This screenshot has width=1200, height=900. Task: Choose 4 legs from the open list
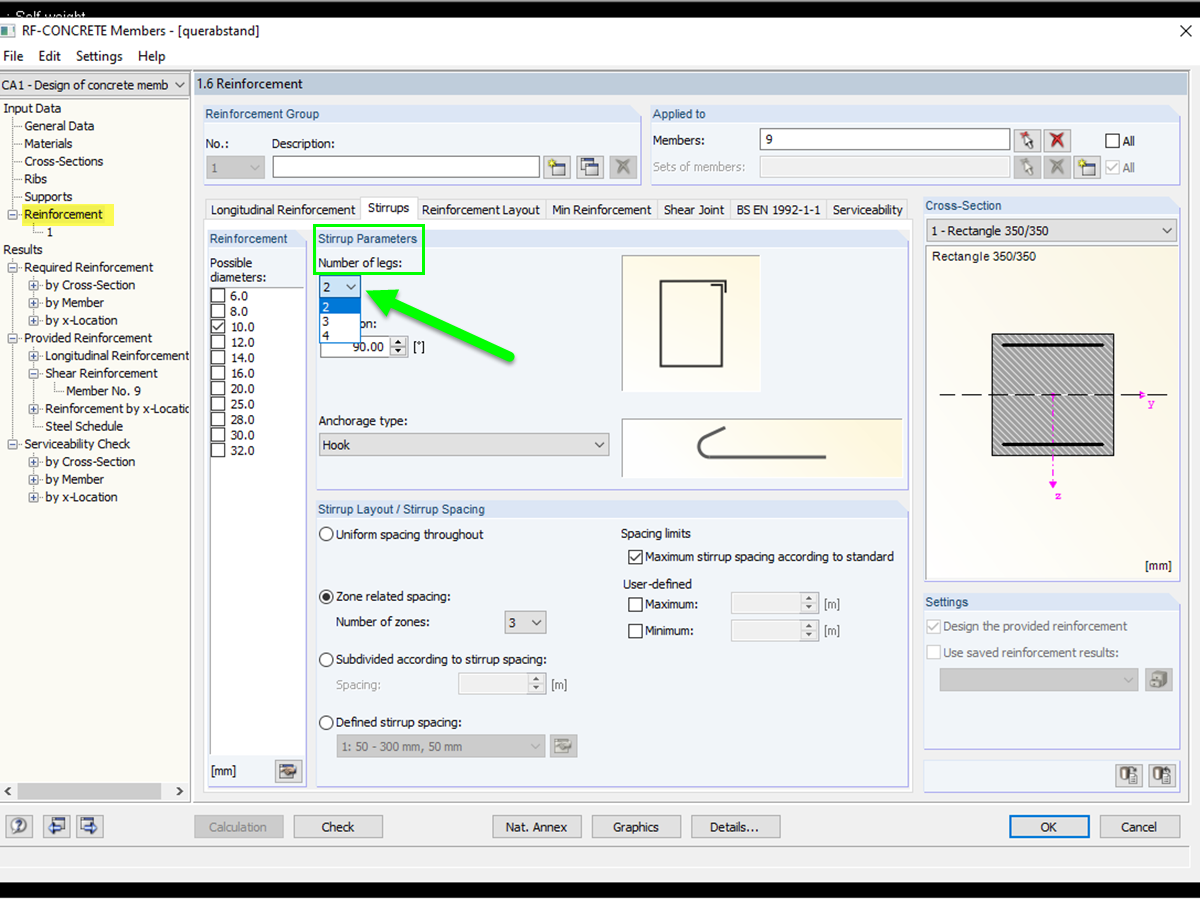339,335
